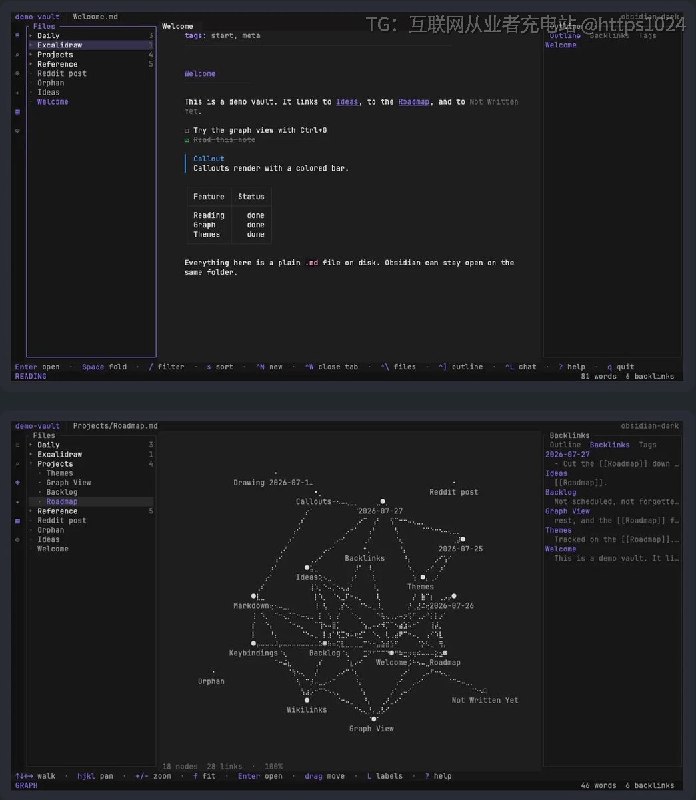
Task: Click the 'Markdown' node in the graph
Action: 253,596
